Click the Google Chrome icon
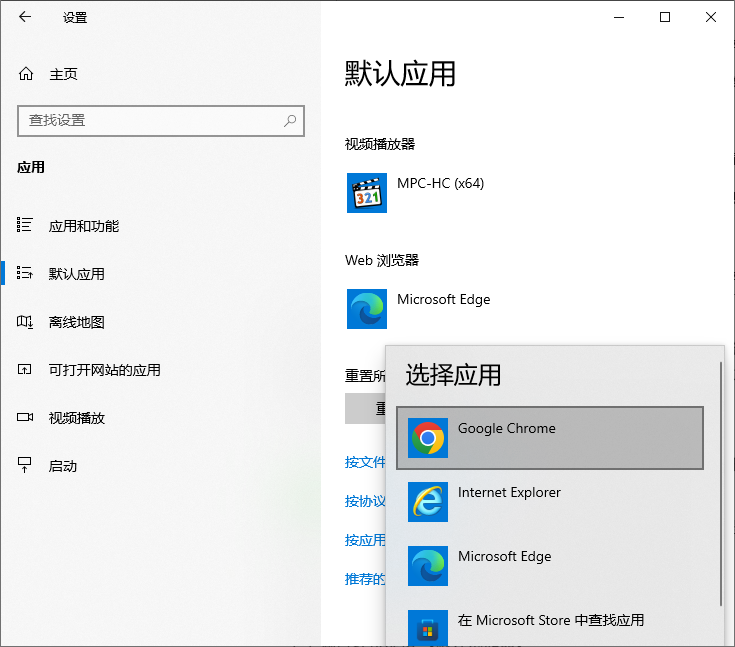This screenshot has height=647, width=735. tap(428, 438)
